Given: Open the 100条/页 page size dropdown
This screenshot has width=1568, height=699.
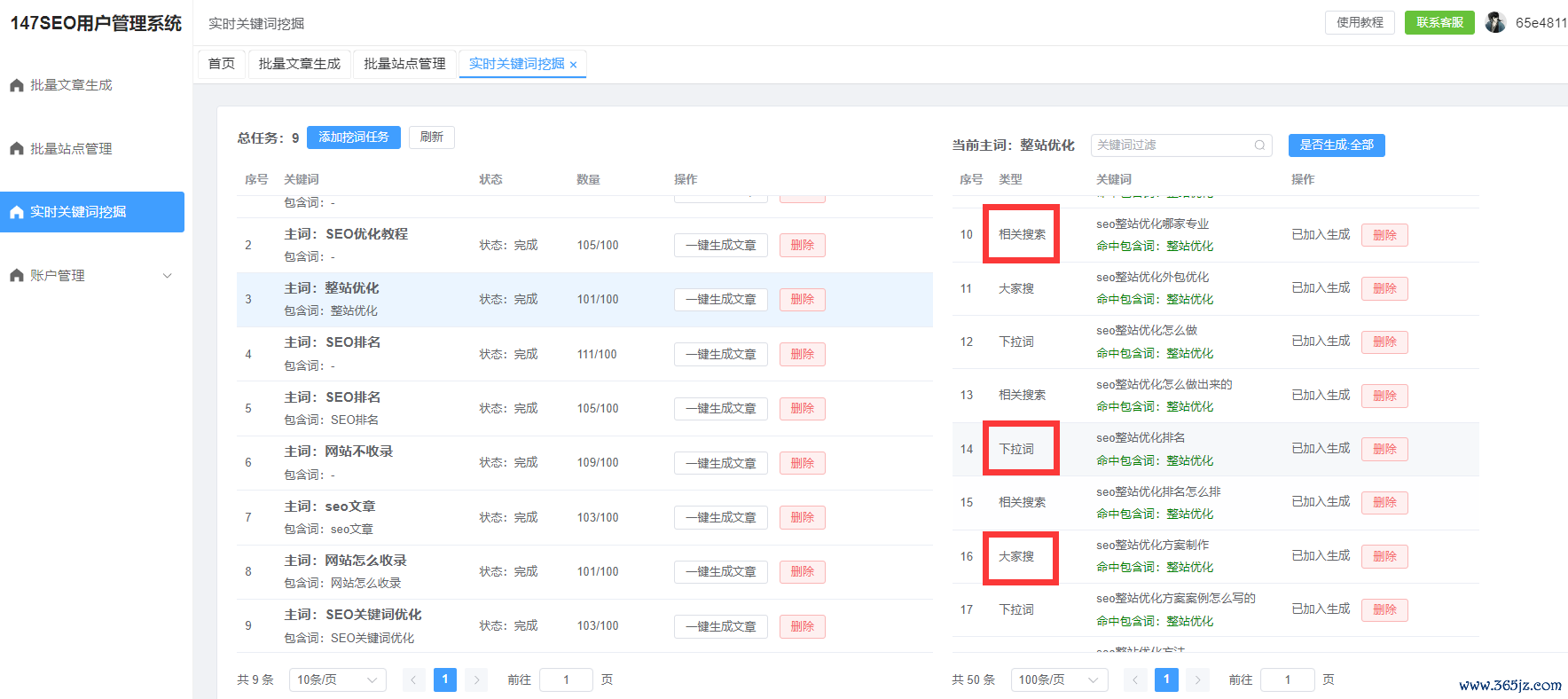Looking at the screenshot, I should tap(1059, 680).
